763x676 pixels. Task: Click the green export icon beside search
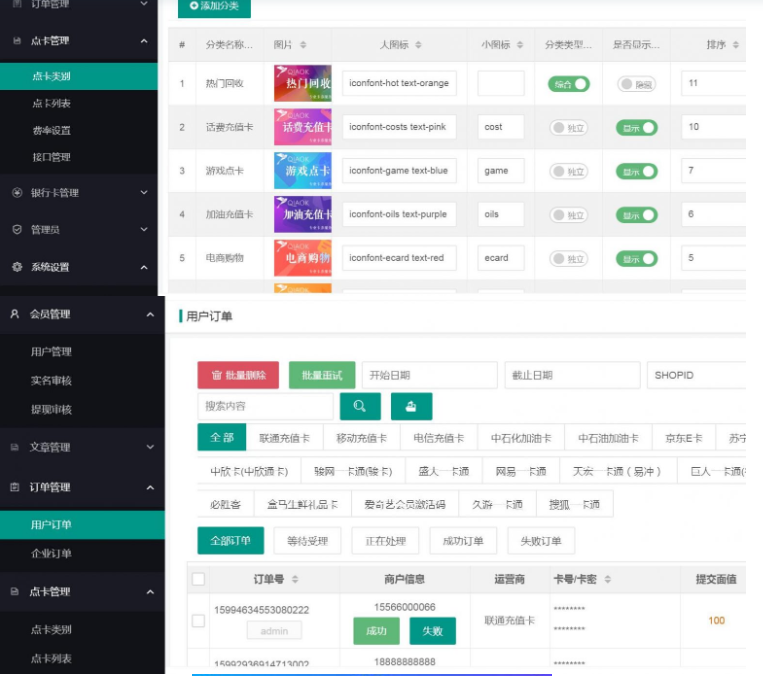[x=411, y=406]
